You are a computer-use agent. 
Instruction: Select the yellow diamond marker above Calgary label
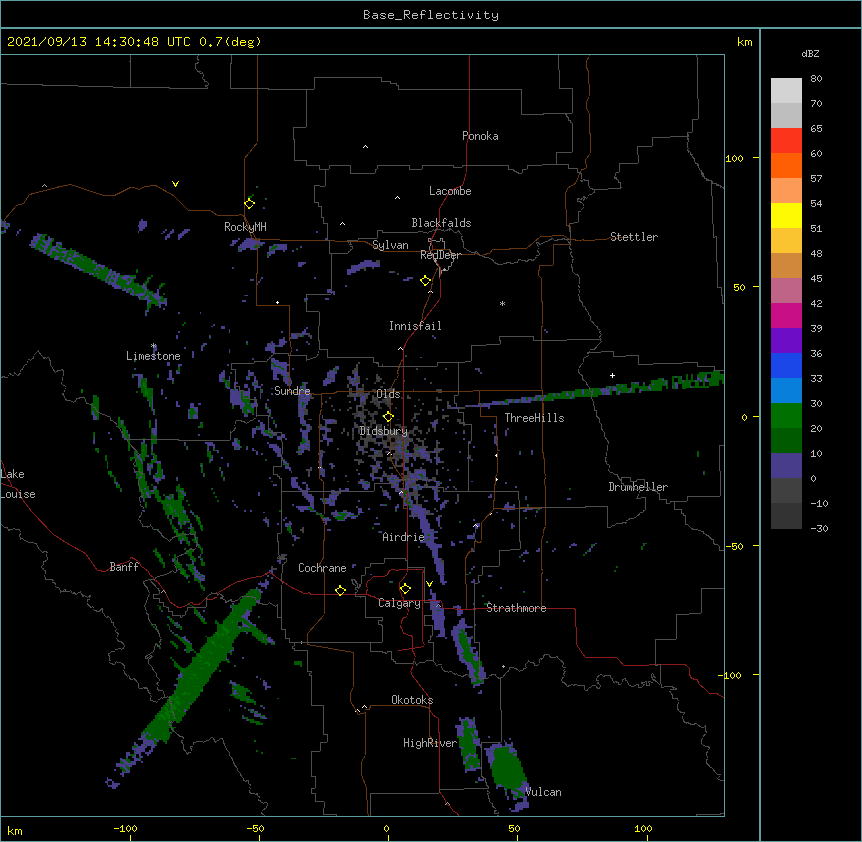pos(405,589)
